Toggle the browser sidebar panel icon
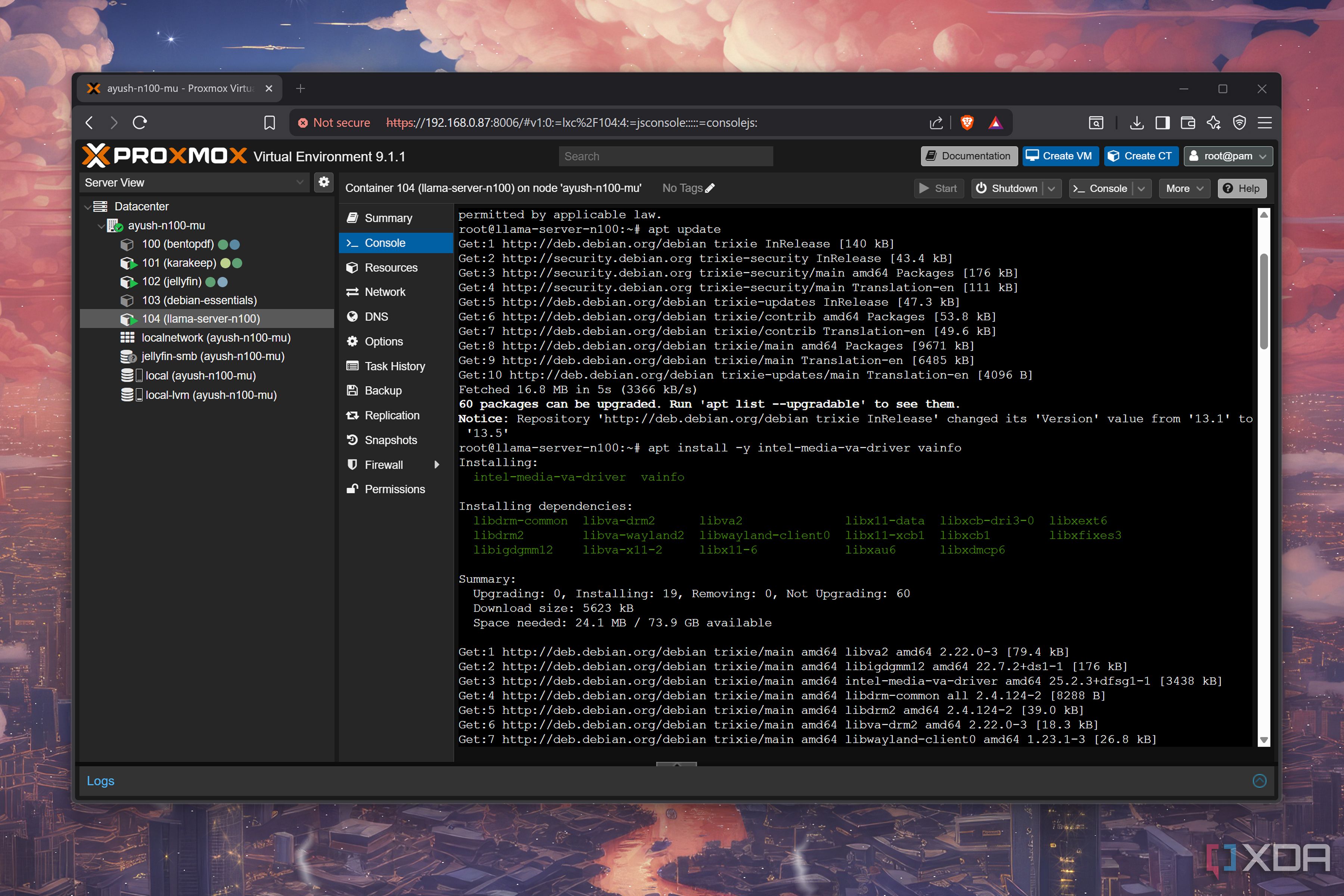This screenshot has width=1344, height=896. (x=1162, y=122)
